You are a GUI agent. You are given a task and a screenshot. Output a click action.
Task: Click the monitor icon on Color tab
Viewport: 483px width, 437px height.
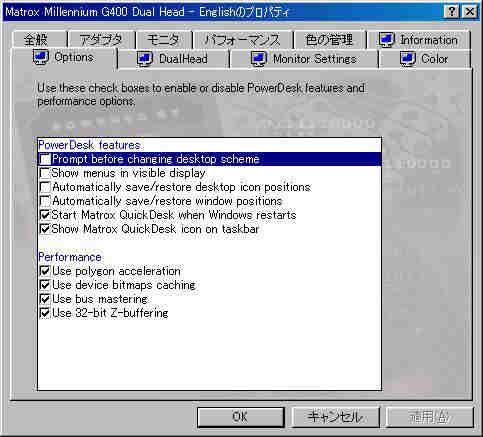(x=407, y=59)
